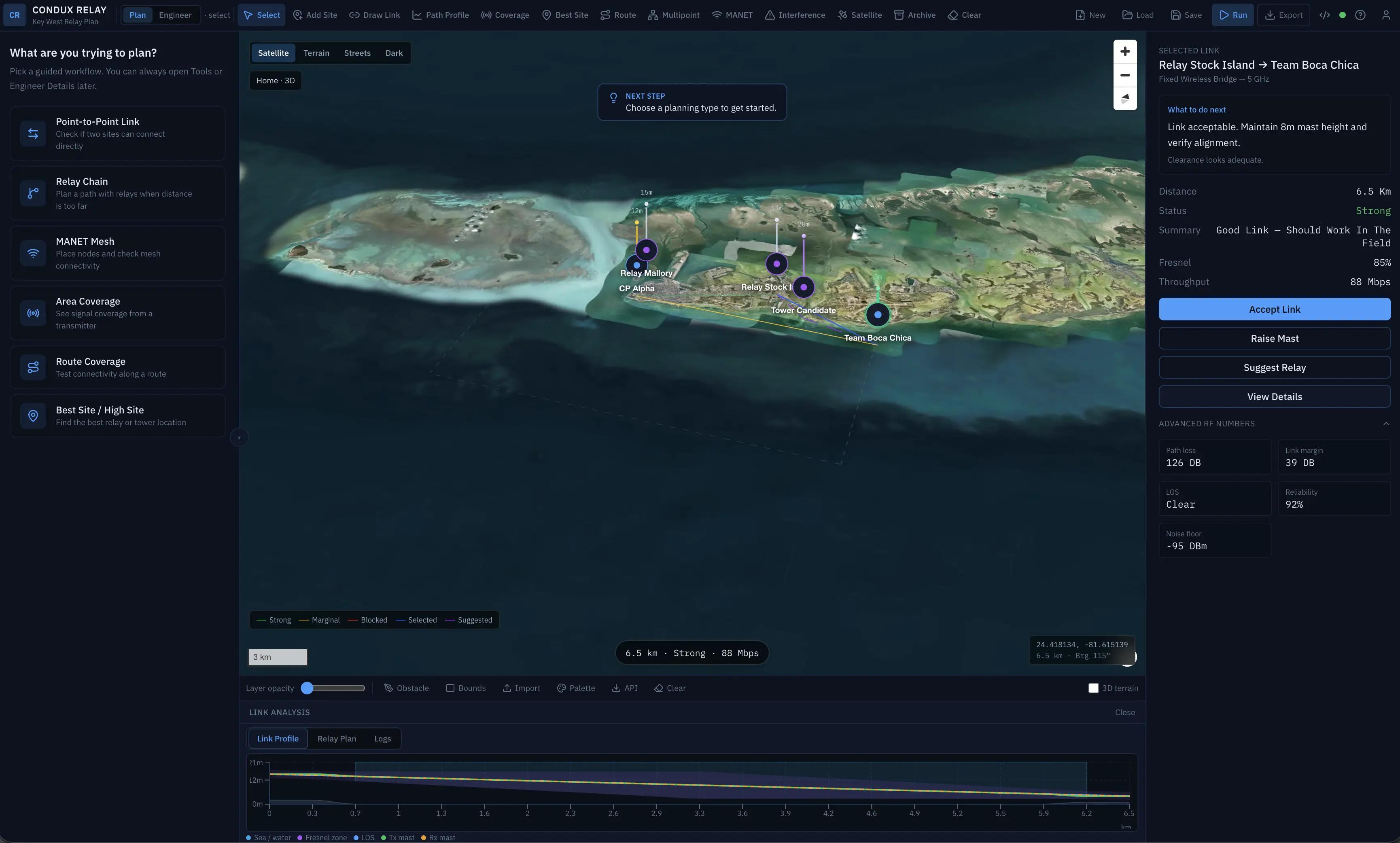
Task: Open the Logs tab
Action: click(382, 739)
